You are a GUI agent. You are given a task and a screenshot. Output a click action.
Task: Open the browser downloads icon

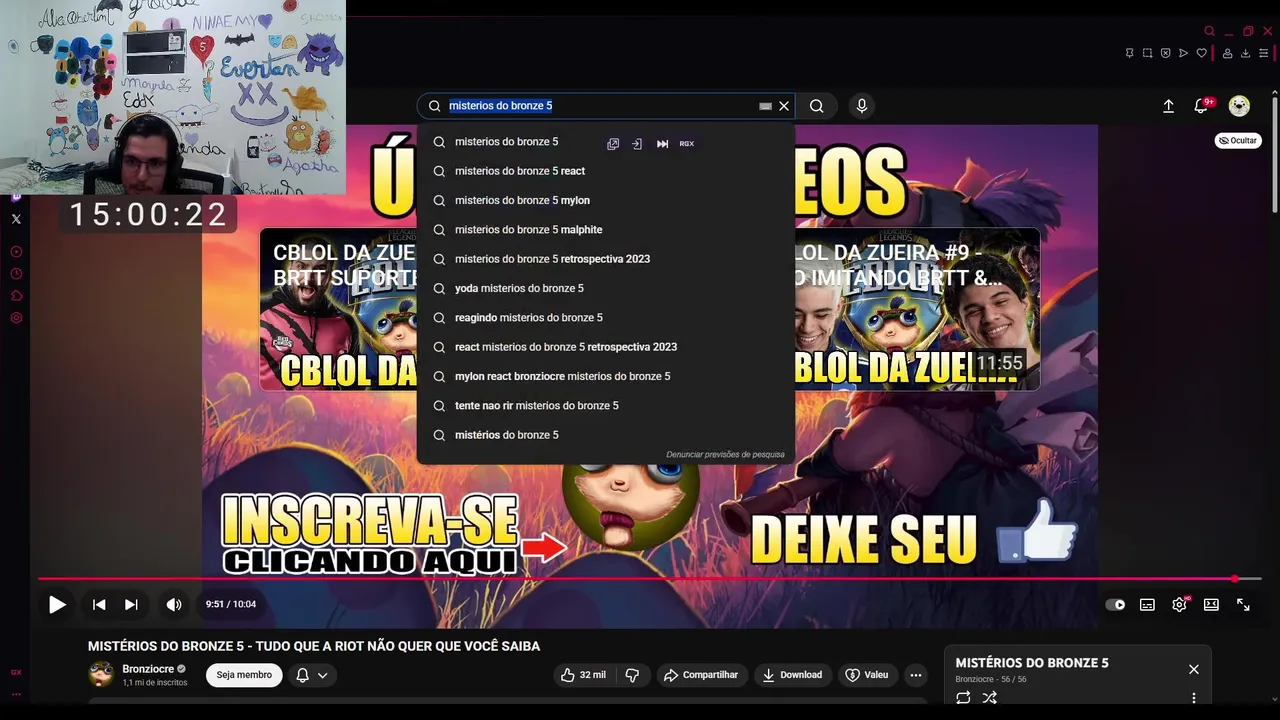[x=1246, y=53]
